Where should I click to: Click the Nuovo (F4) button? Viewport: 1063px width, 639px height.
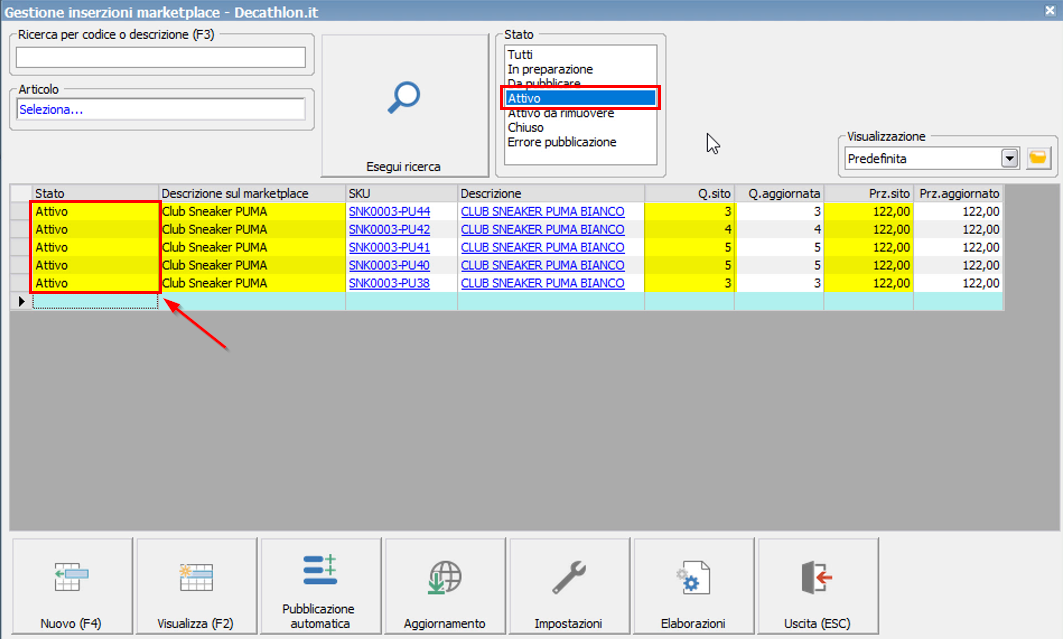point(71,586)
